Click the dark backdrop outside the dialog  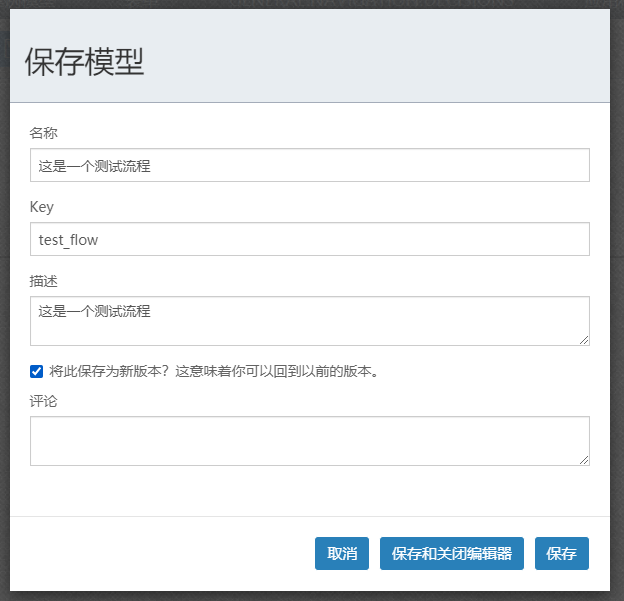coord(617,300)
